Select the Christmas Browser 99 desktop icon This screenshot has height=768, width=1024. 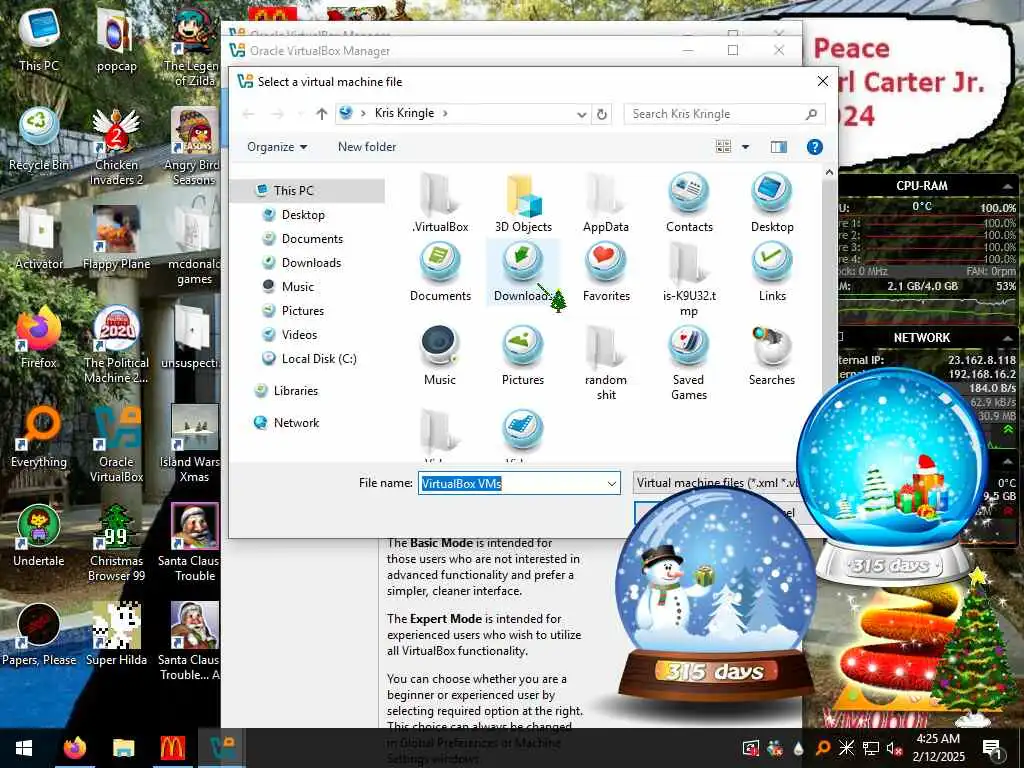click(116, 543)
